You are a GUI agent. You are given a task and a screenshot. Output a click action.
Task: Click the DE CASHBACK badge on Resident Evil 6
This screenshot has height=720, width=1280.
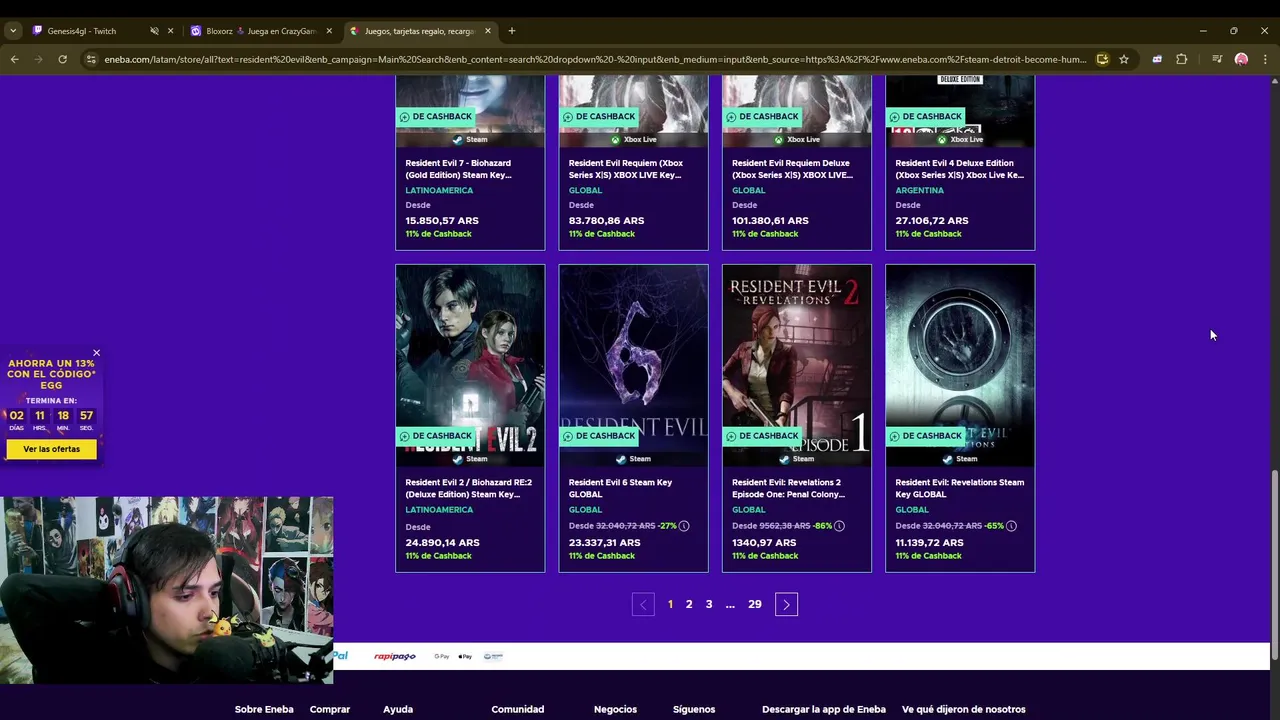[x=600, y=436]
